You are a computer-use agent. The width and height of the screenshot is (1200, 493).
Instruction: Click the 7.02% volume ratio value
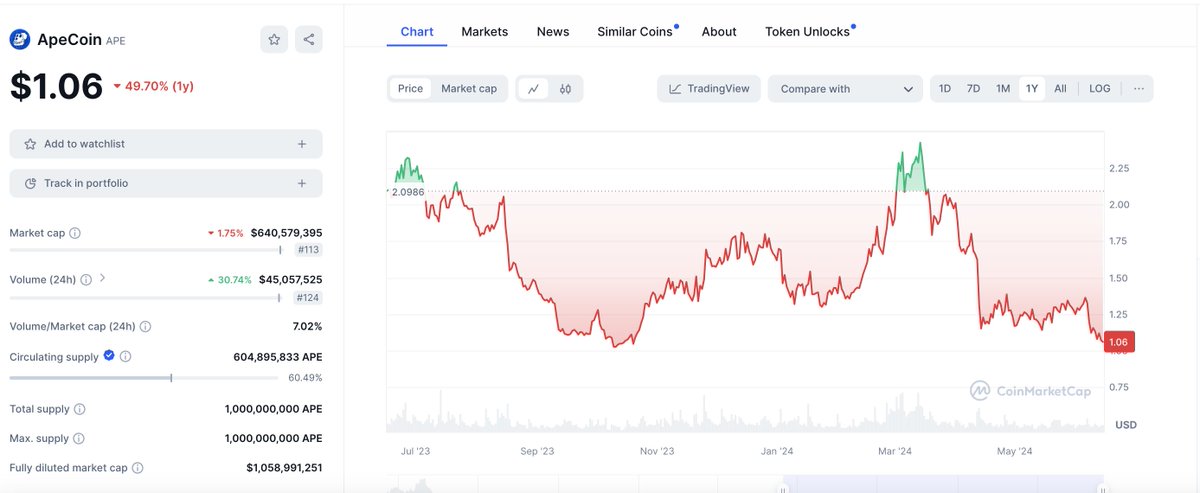click(x=307, y=327)
